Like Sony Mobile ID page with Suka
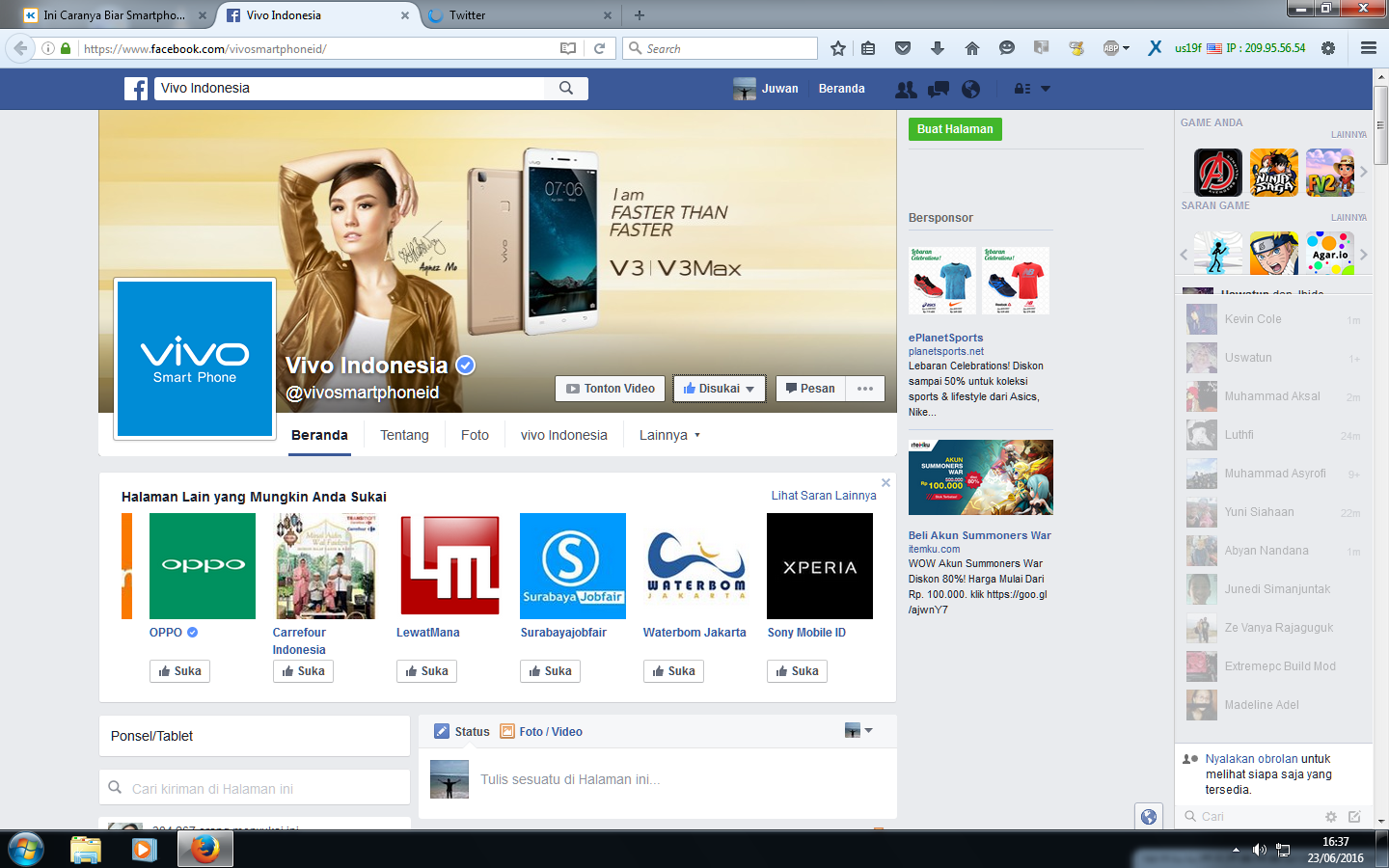This screenshot has height=868, width=1389. click(x=797, y=671)
